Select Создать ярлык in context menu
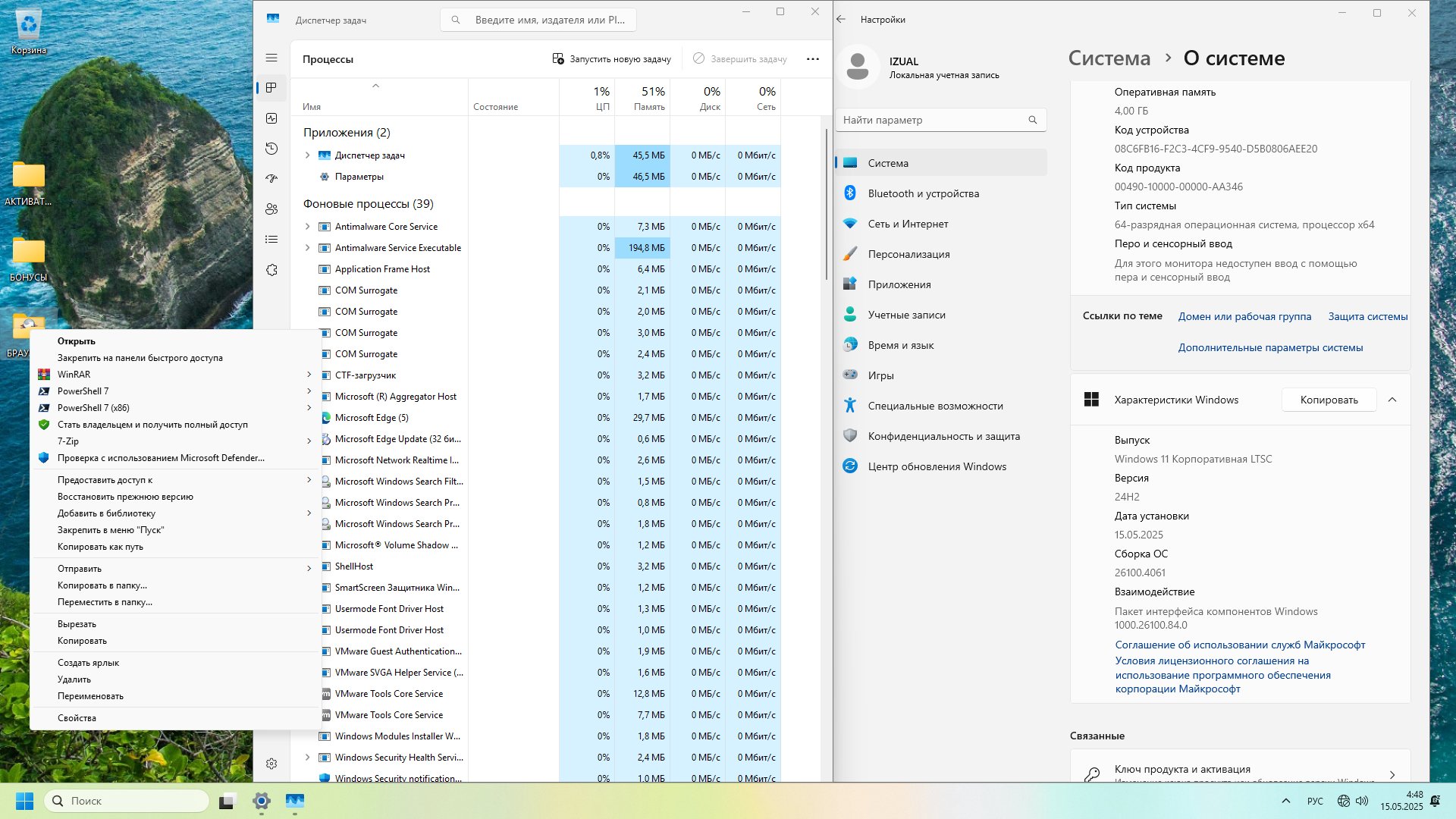 (174, 662)
